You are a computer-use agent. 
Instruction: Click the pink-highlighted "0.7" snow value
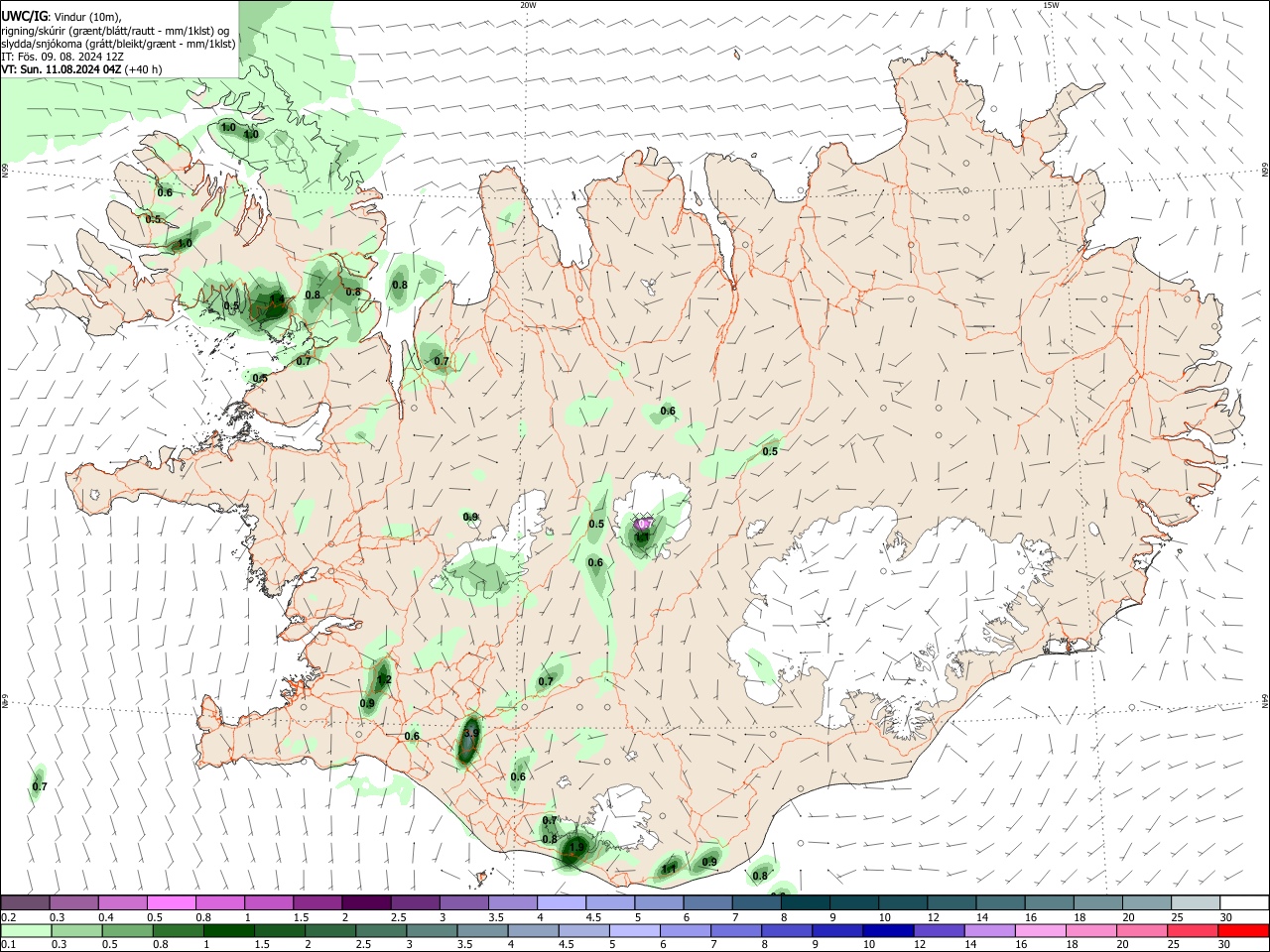[644, 524]
